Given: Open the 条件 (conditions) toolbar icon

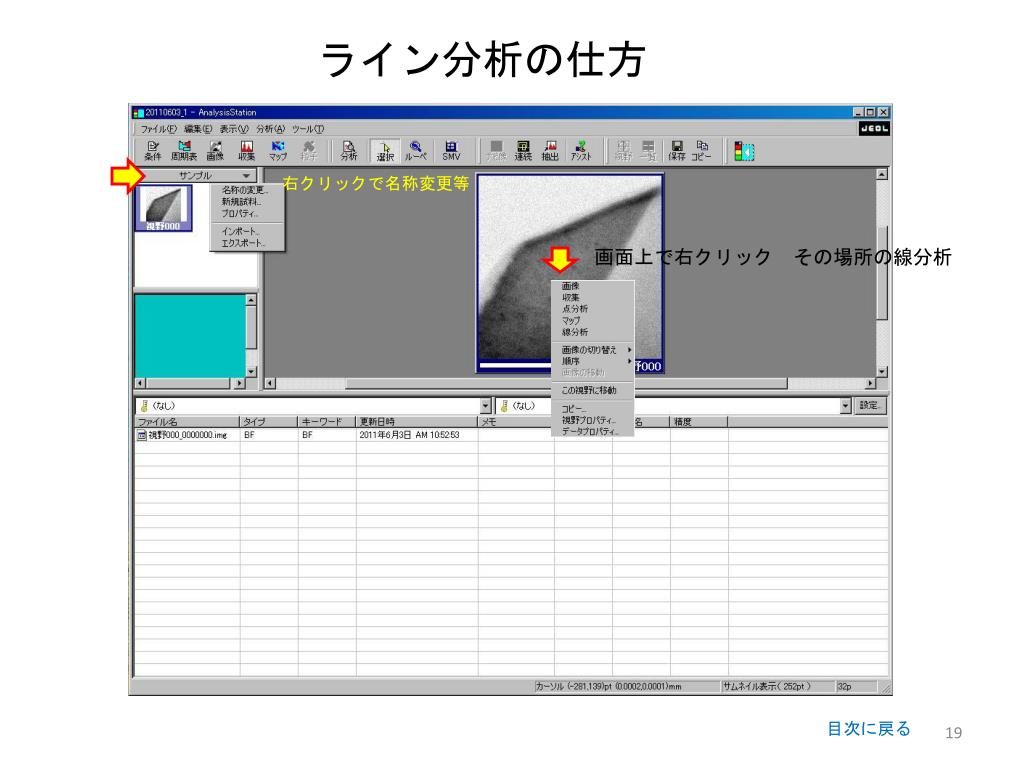Looking at the screenshot, I should click(153, 151).
